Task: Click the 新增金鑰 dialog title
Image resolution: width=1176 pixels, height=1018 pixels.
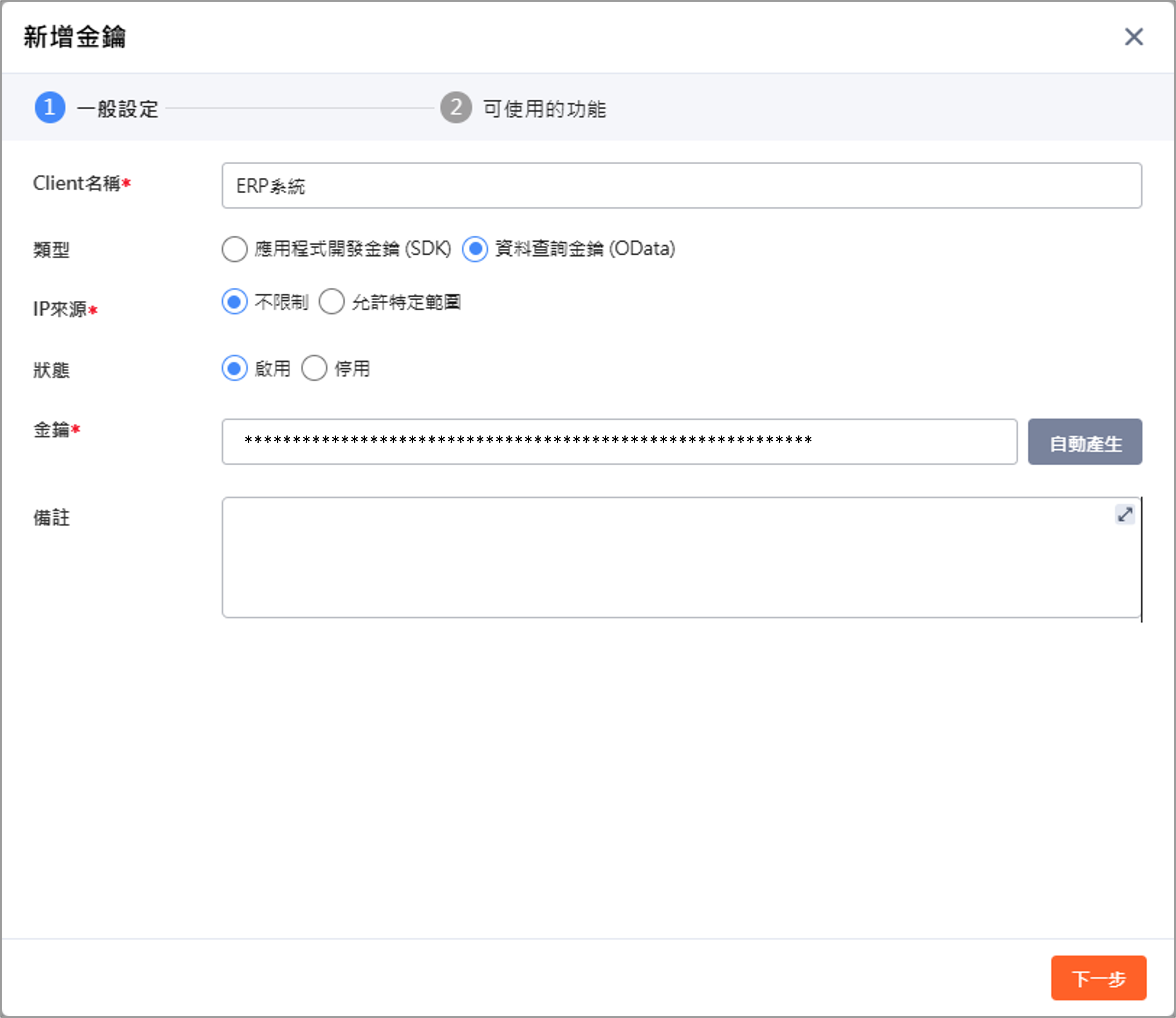Action: click(x=75, y=37)
